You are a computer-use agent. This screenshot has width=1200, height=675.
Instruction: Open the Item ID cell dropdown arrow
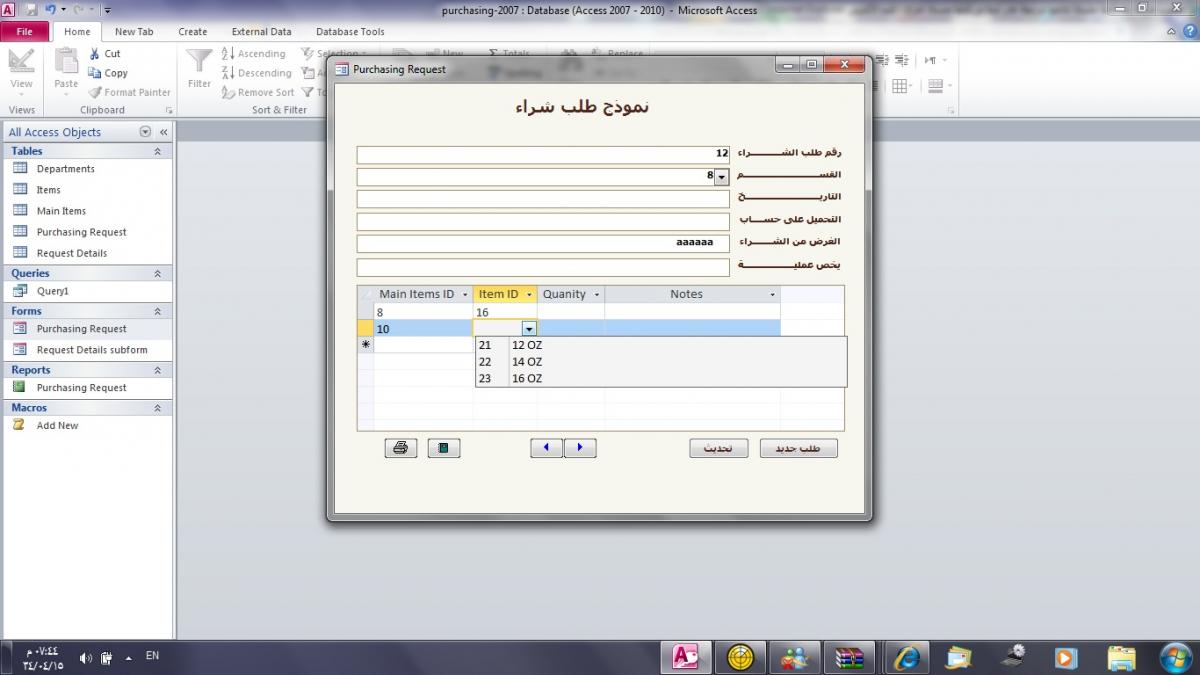coord(529,328)
